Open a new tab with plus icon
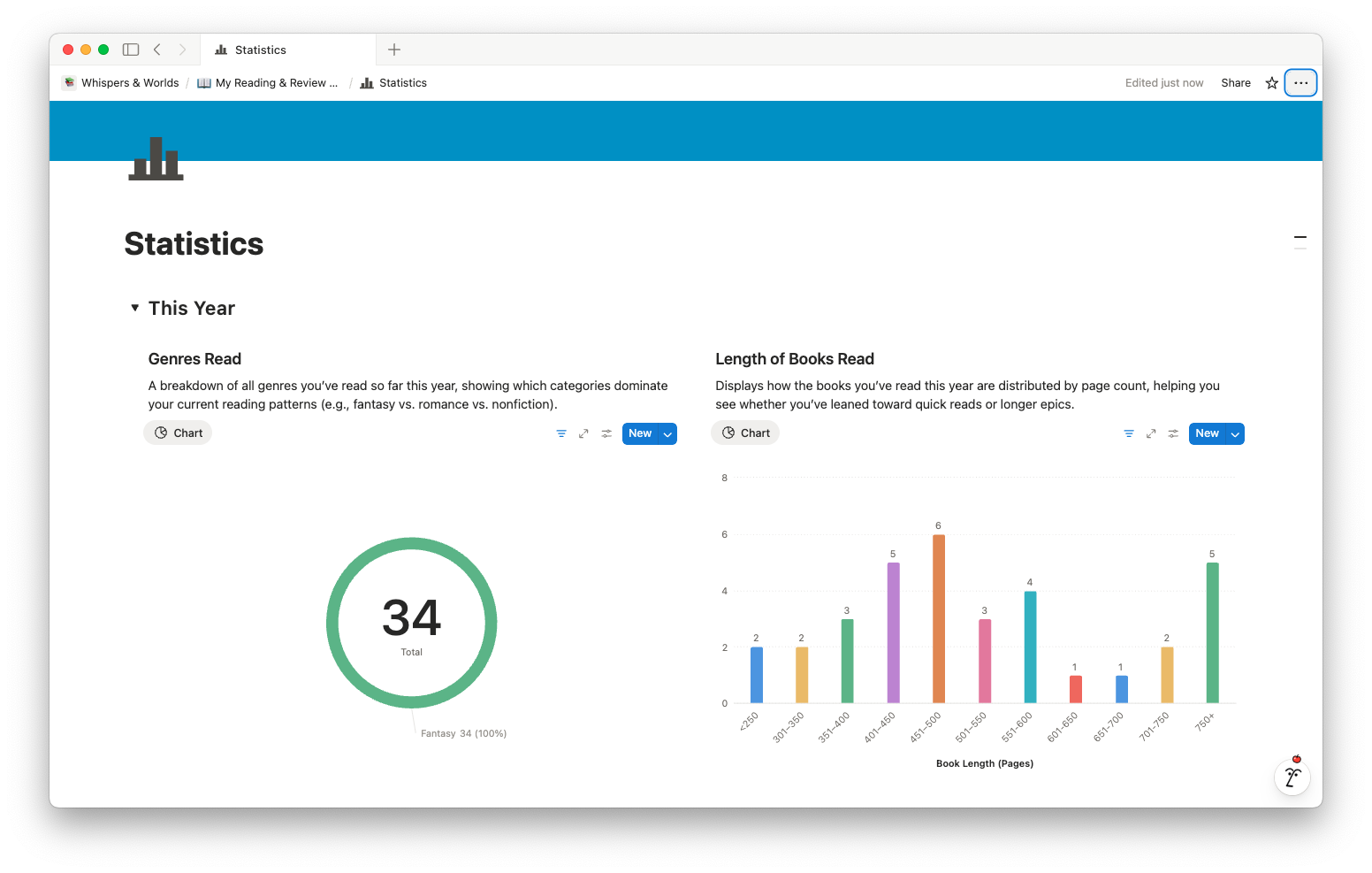Screen dimensions: 1372x873 click(394, 50)
